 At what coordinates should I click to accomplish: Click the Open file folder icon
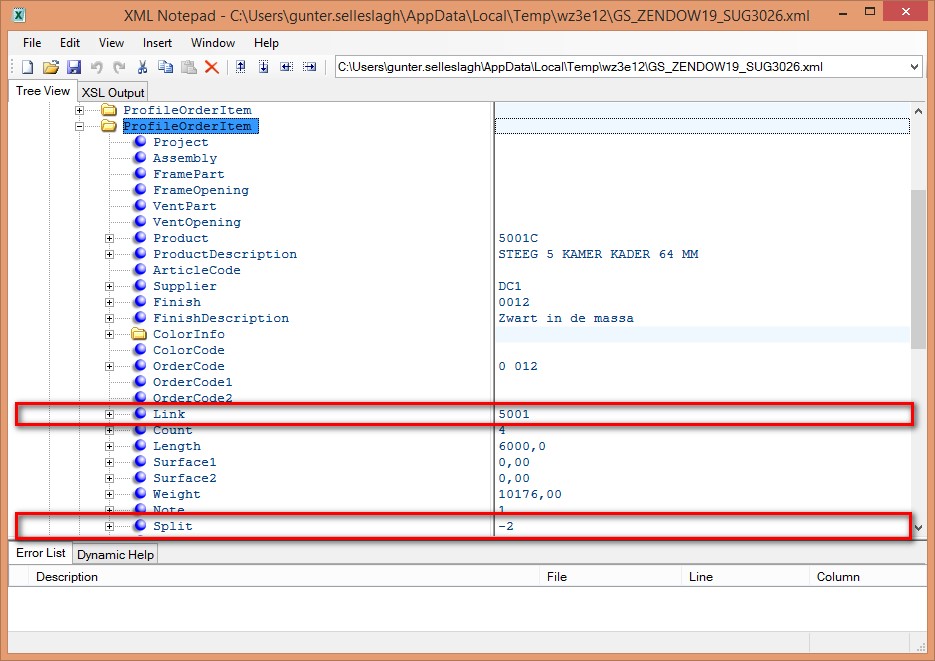[51, 67]
